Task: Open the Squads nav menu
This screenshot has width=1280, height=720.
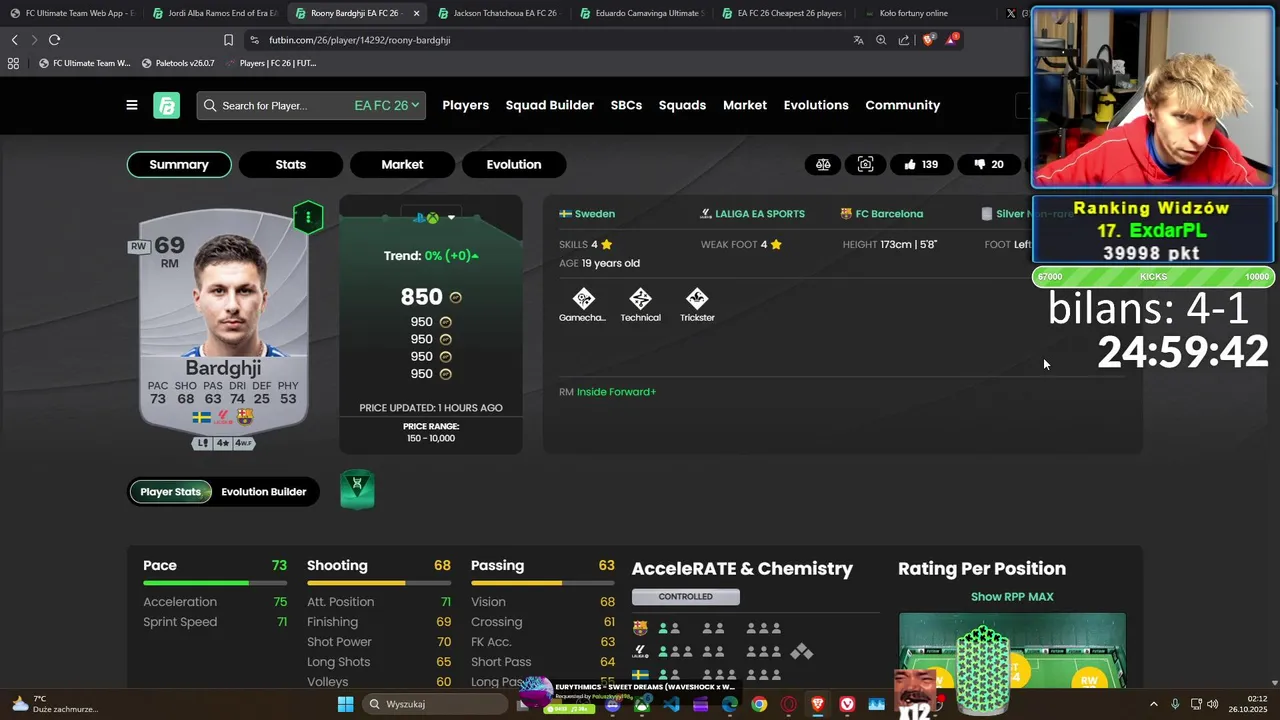Action: pyautogui.click(x=682, y=105)
